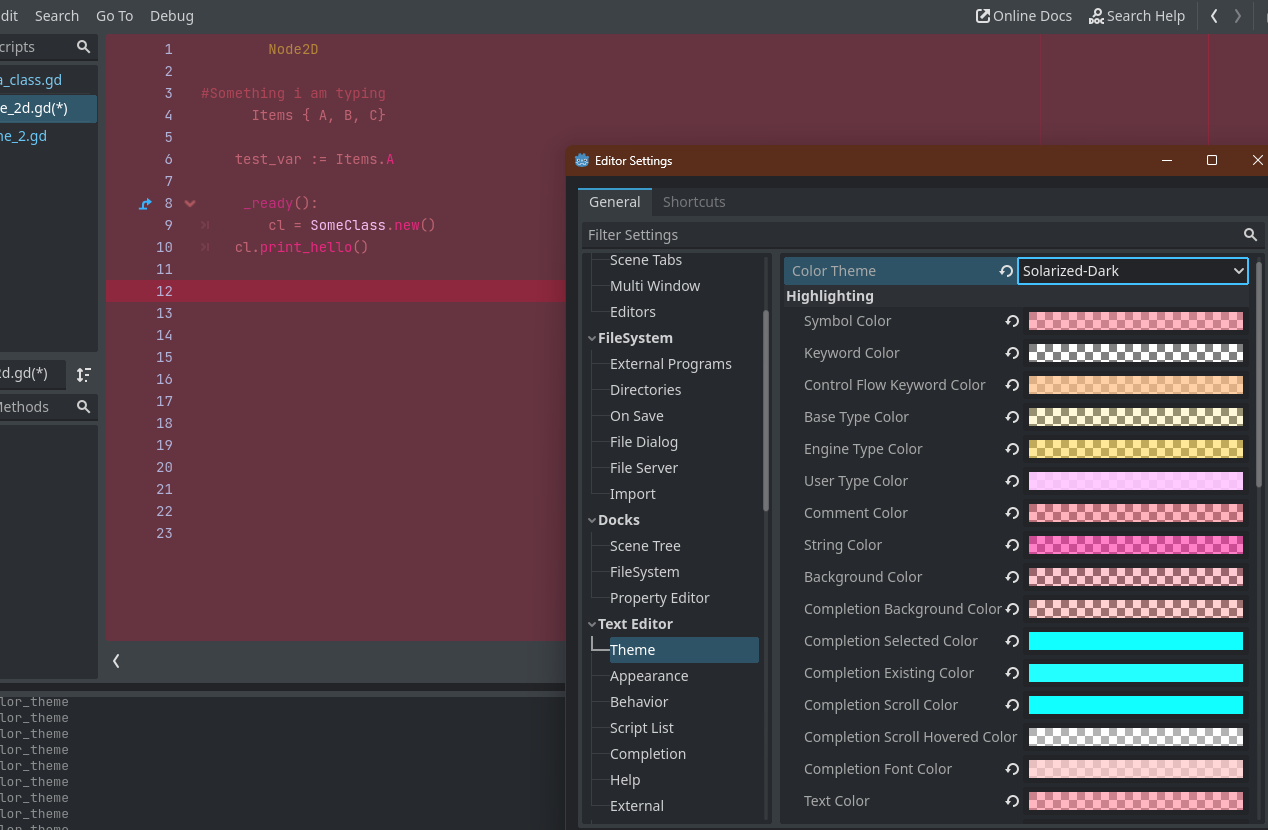Click the Search Help icon

pos(1095,15)
